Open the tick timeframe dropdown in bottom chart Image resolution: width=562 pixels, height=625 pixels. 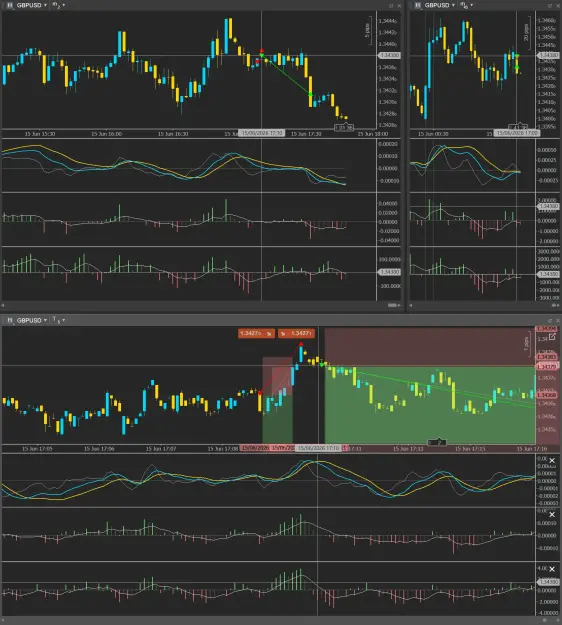pos(59,320)
